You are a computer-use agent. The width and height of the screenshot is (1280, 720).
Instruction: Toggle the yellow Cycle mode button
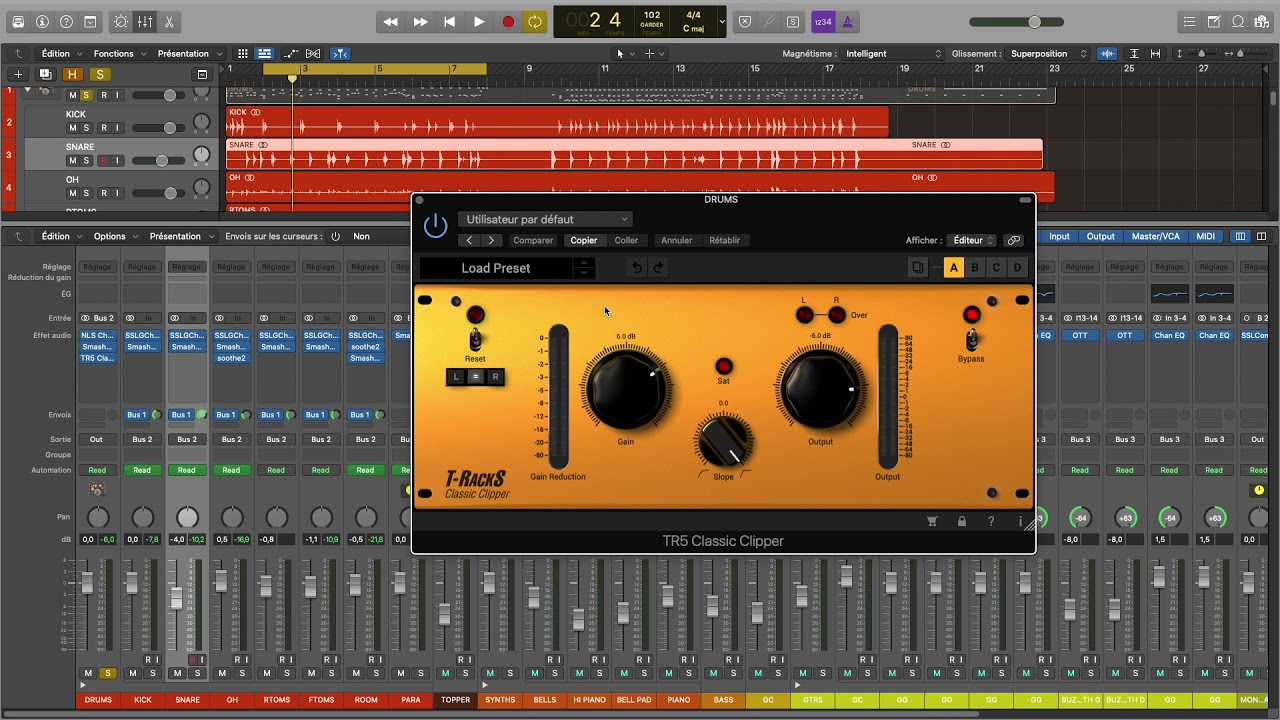tap(536, 22)
